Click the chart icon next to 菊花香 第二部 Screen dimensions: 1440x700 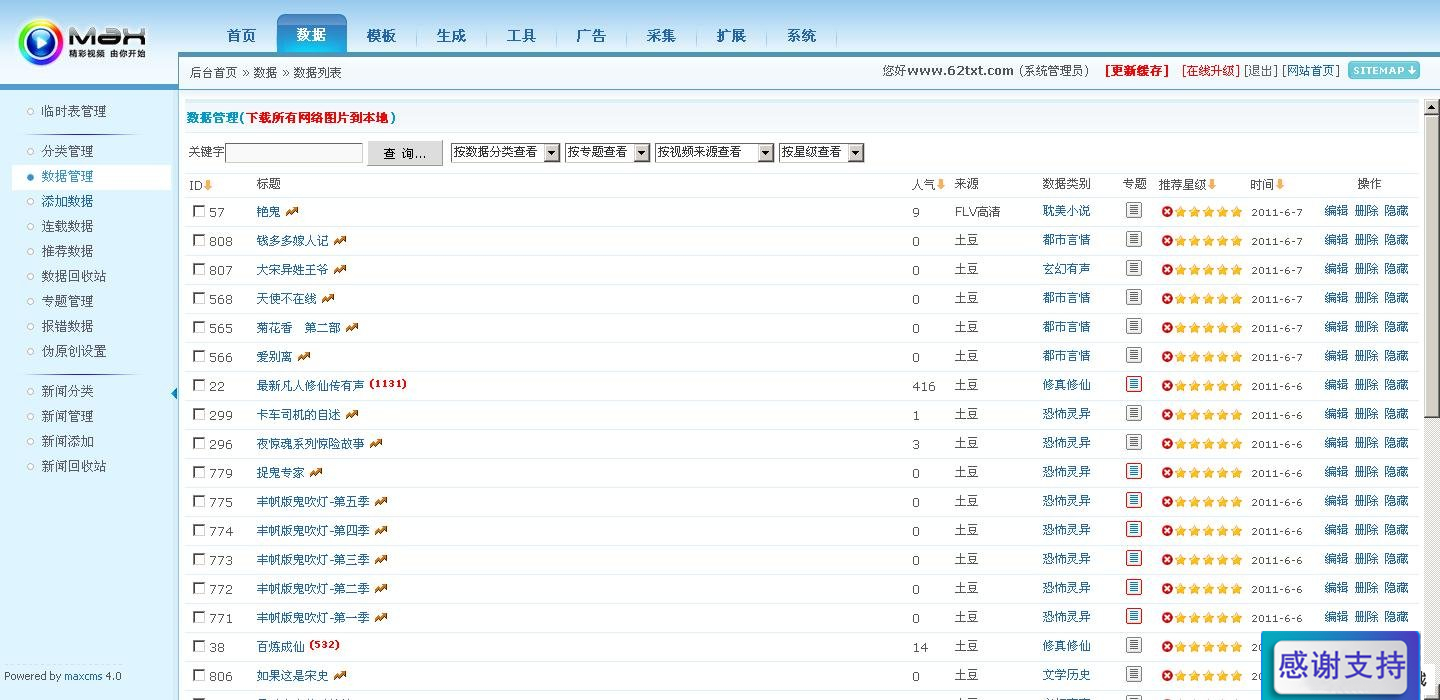click(x=352, y=327)
